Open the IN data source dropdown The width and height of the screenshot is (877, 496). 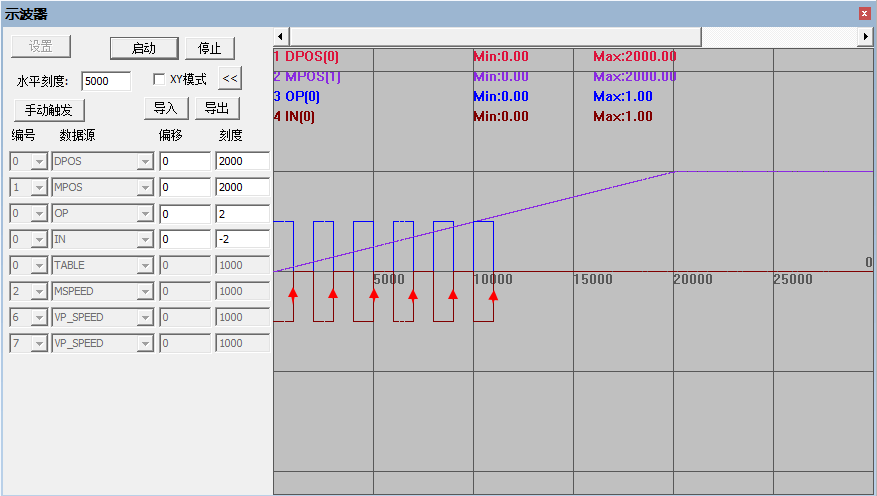[x=145, y=239]
